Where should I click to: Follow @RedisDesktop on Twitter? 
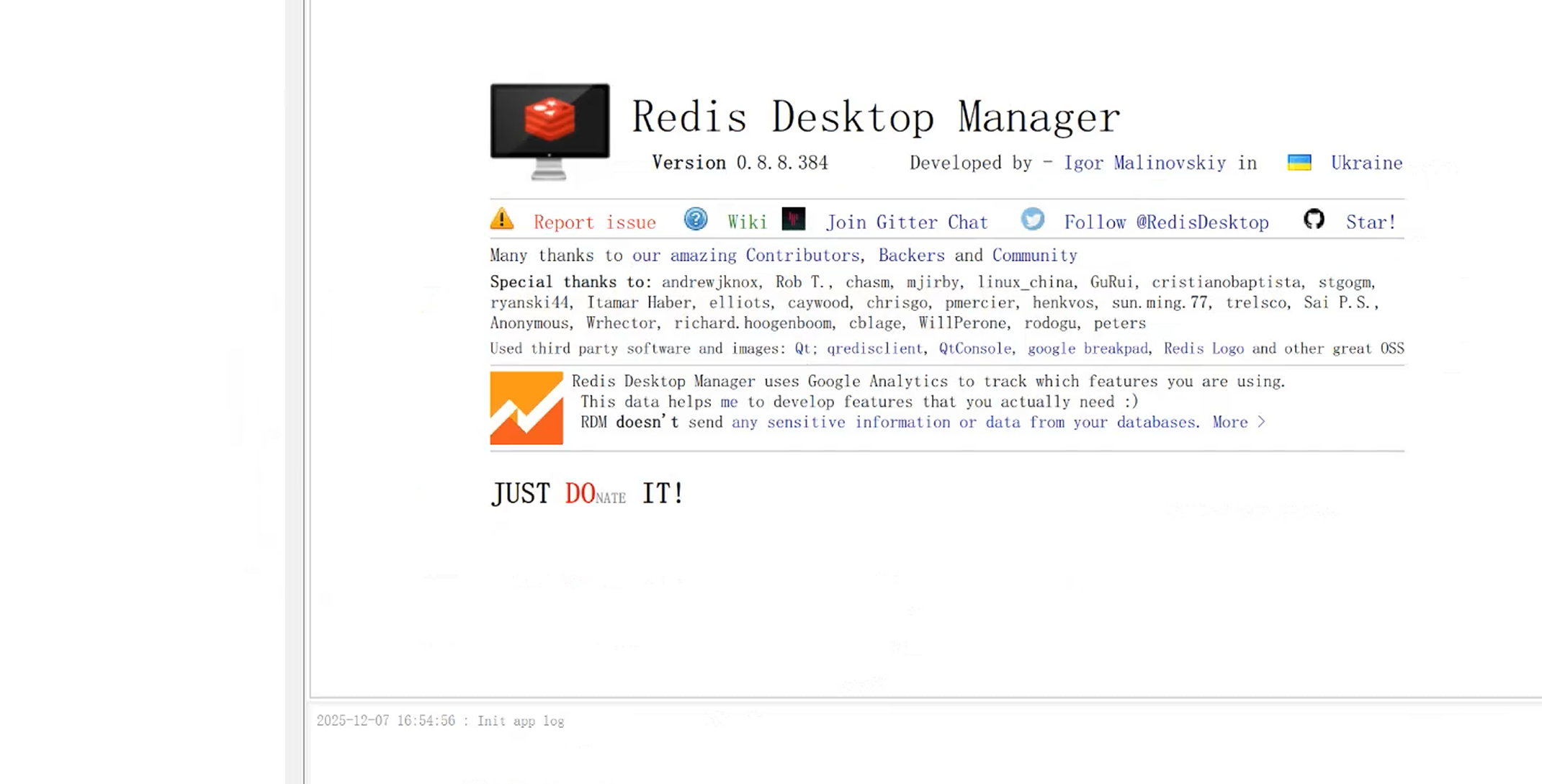[1166, 222]
